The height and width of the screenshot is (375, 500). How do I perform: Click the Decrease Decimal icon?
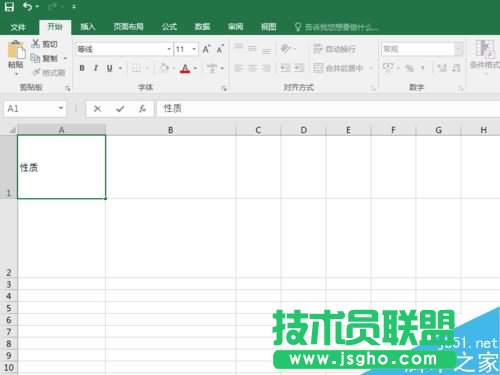point(456,68)
